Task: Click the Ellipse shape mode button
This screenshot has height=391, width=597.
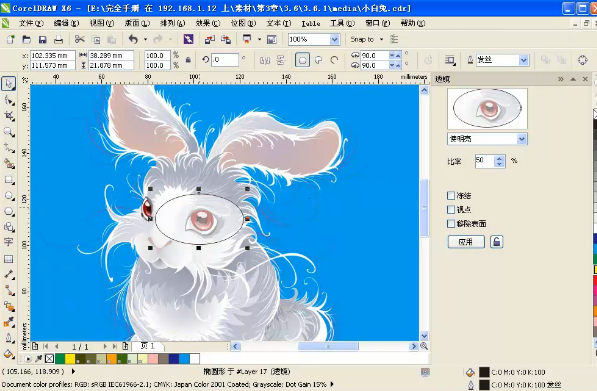Action: tap(302, 60)
